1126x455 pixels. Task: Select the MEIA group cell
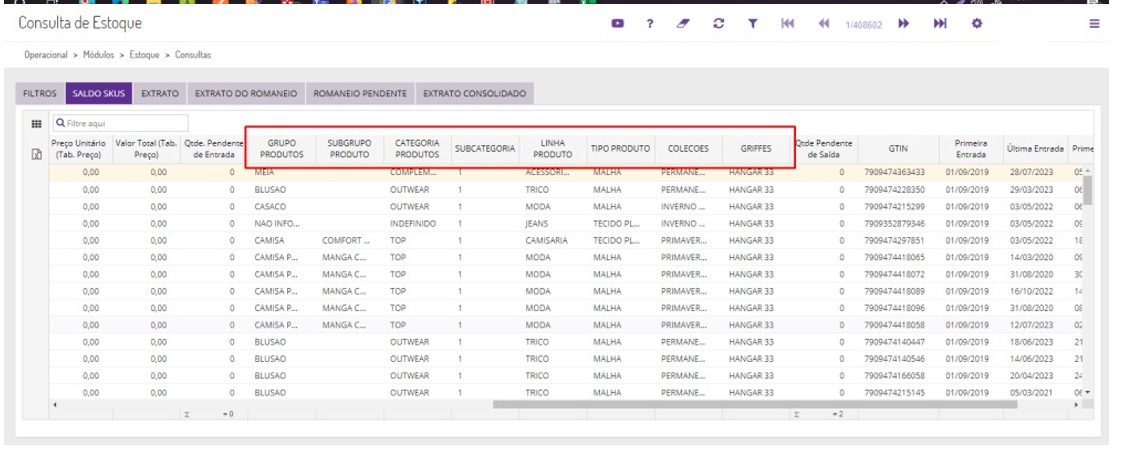(282, 172)
